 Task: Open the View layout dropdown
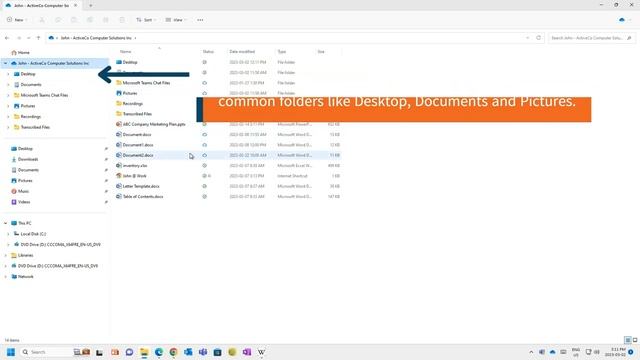176,20
